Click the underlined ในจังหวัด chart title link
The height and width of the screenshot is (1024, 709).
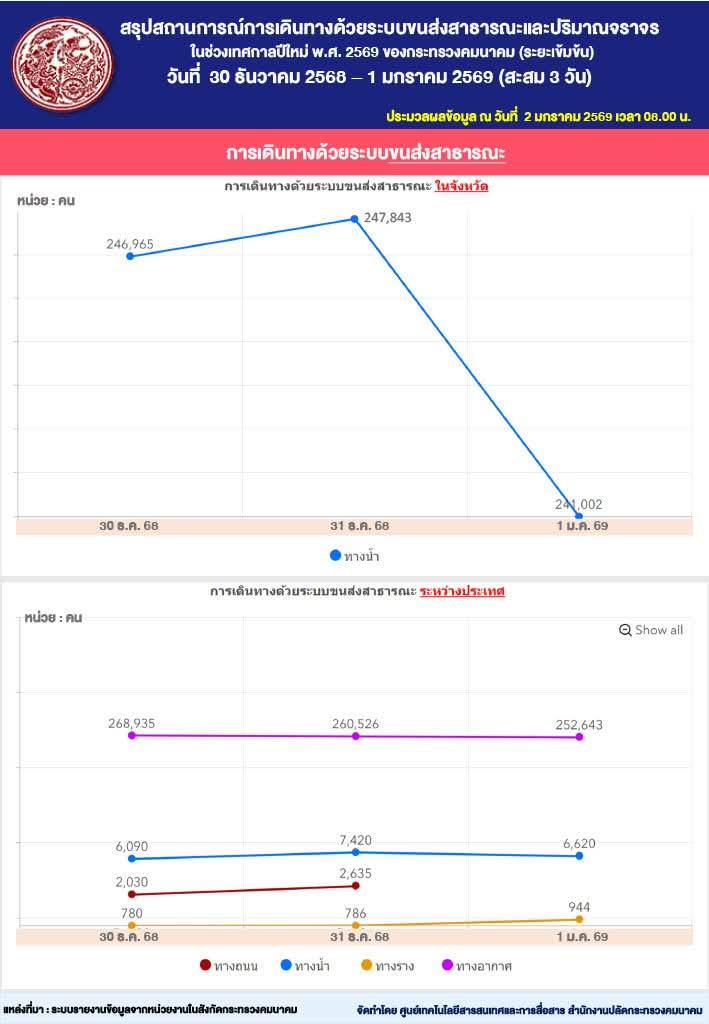coord(462,186)
